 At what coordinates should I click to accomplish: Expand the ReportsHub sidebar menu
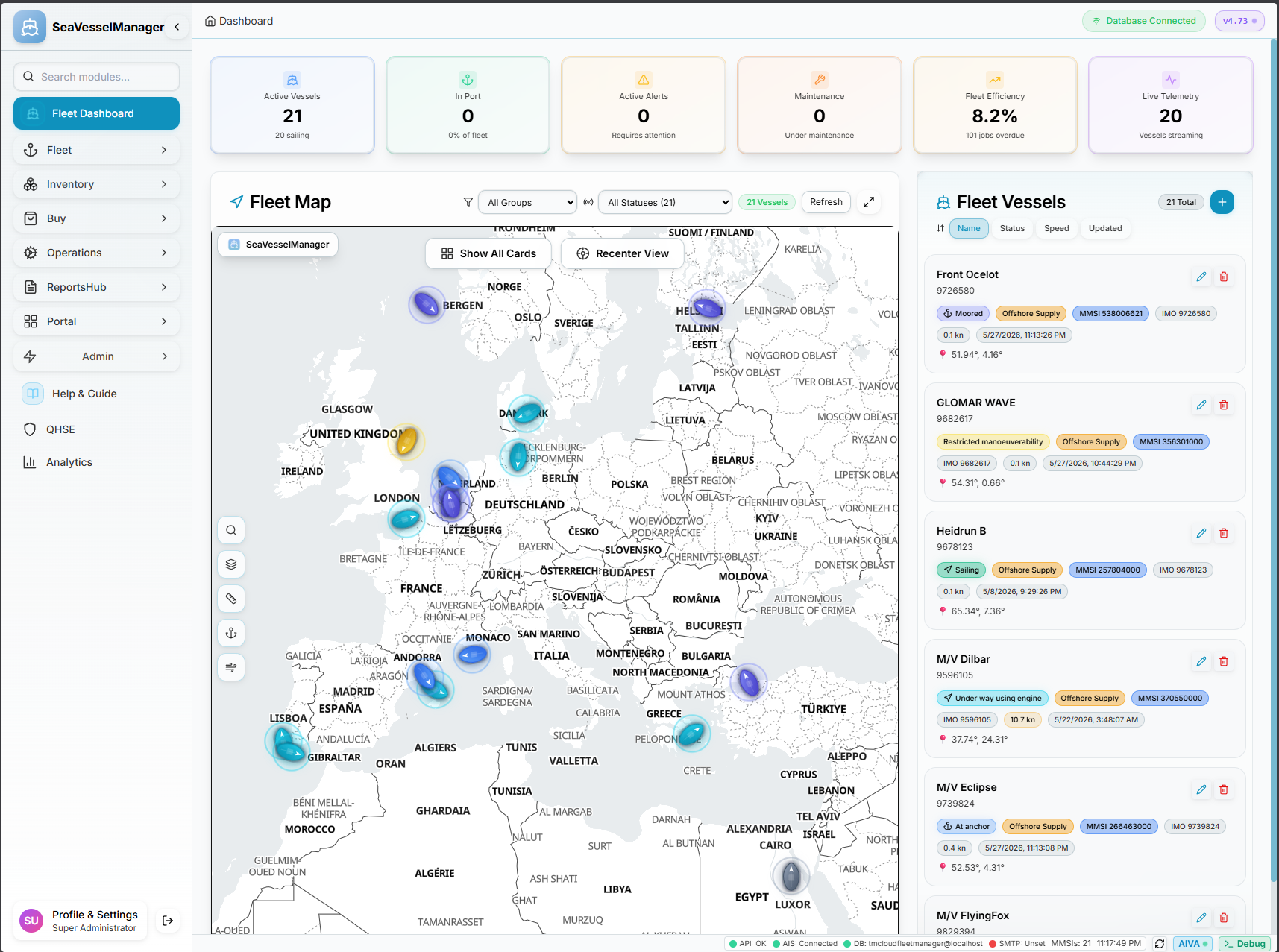(x=96, y=287)
